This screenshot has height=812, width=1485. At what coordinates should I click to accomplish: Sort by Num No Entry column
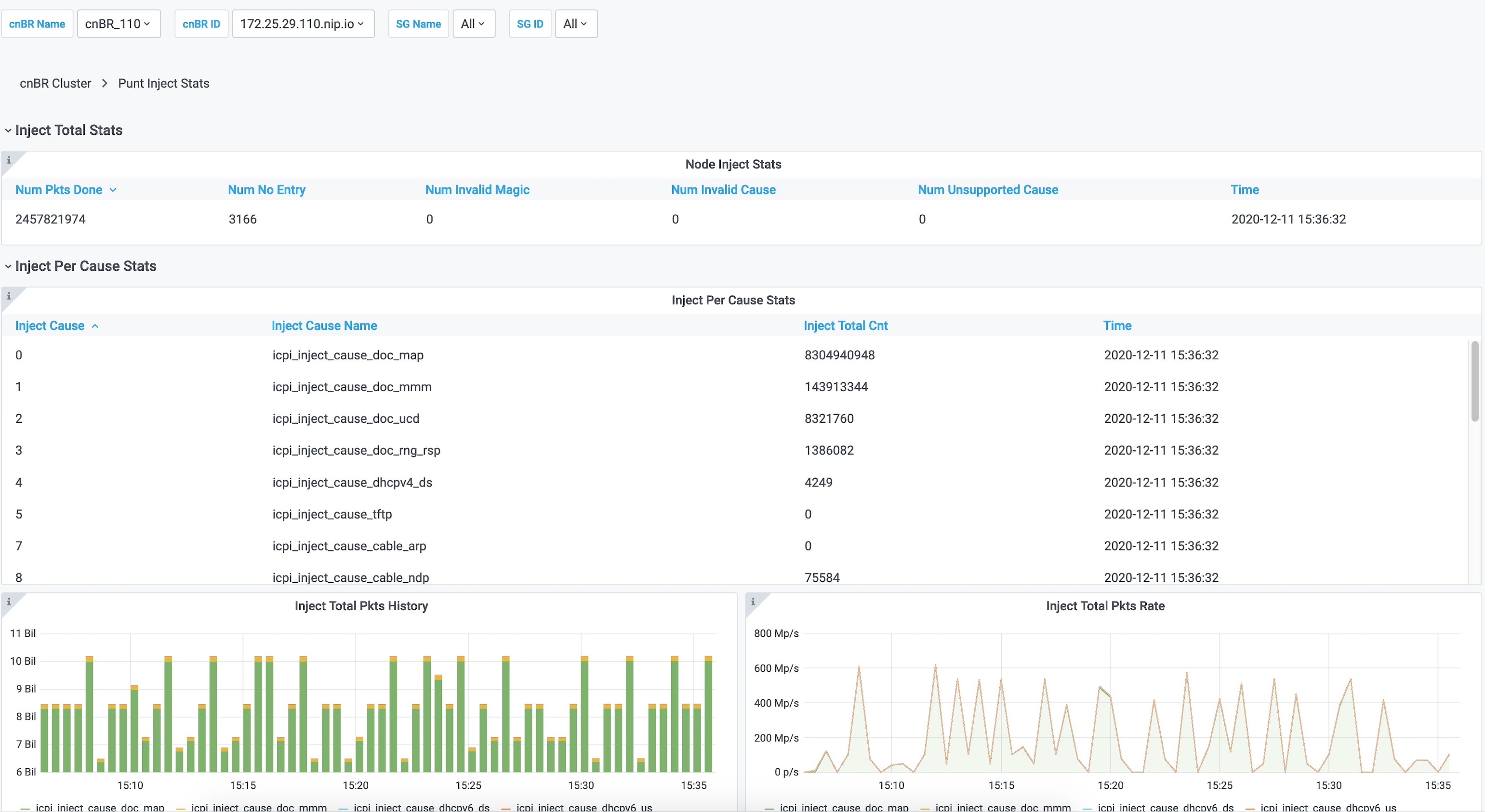point(266,190)
